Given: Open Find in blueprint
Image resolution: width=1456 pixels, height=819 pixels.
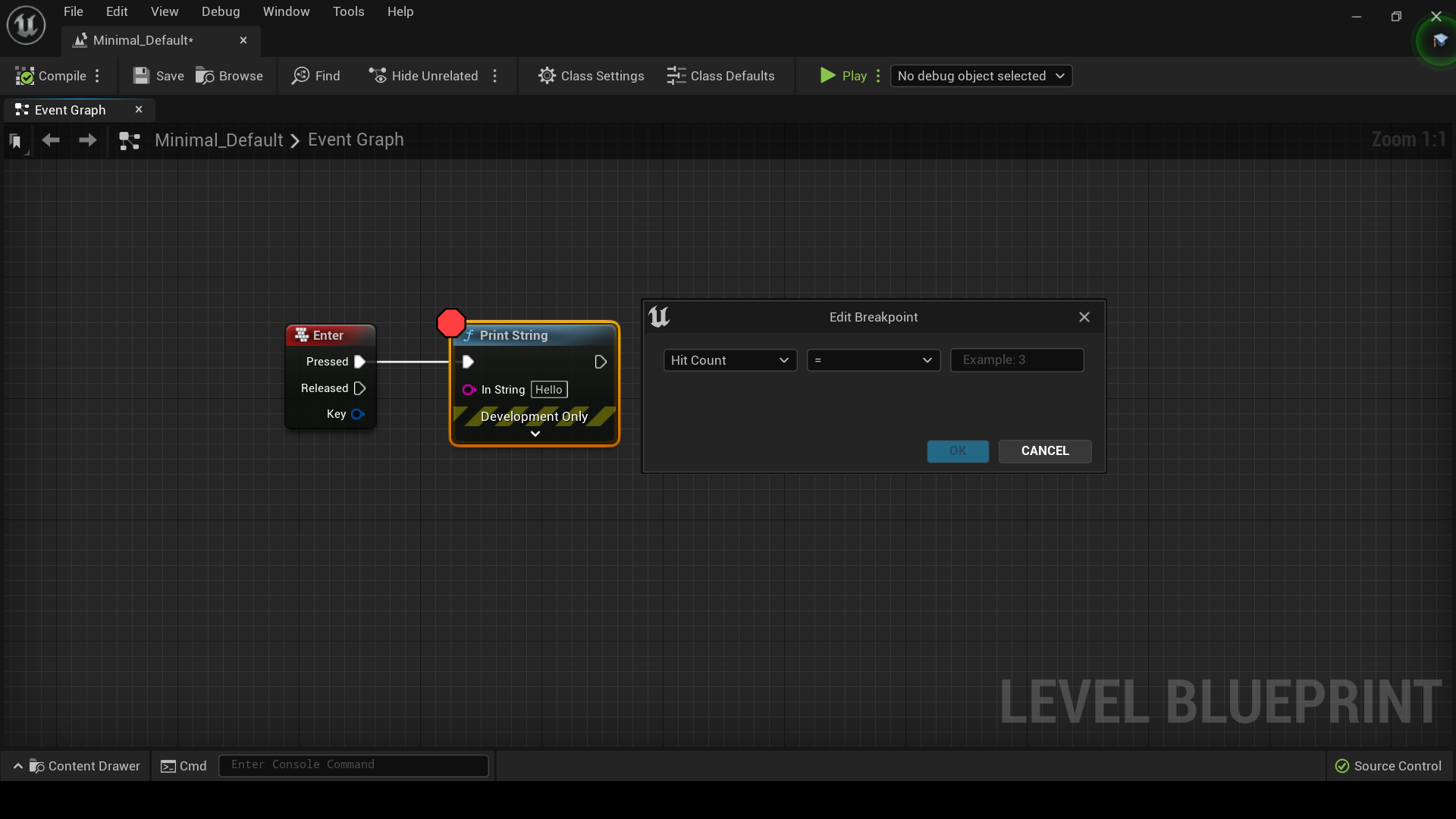Looking at the screenshot, I should pyautogui.click(x=316, y=76).
